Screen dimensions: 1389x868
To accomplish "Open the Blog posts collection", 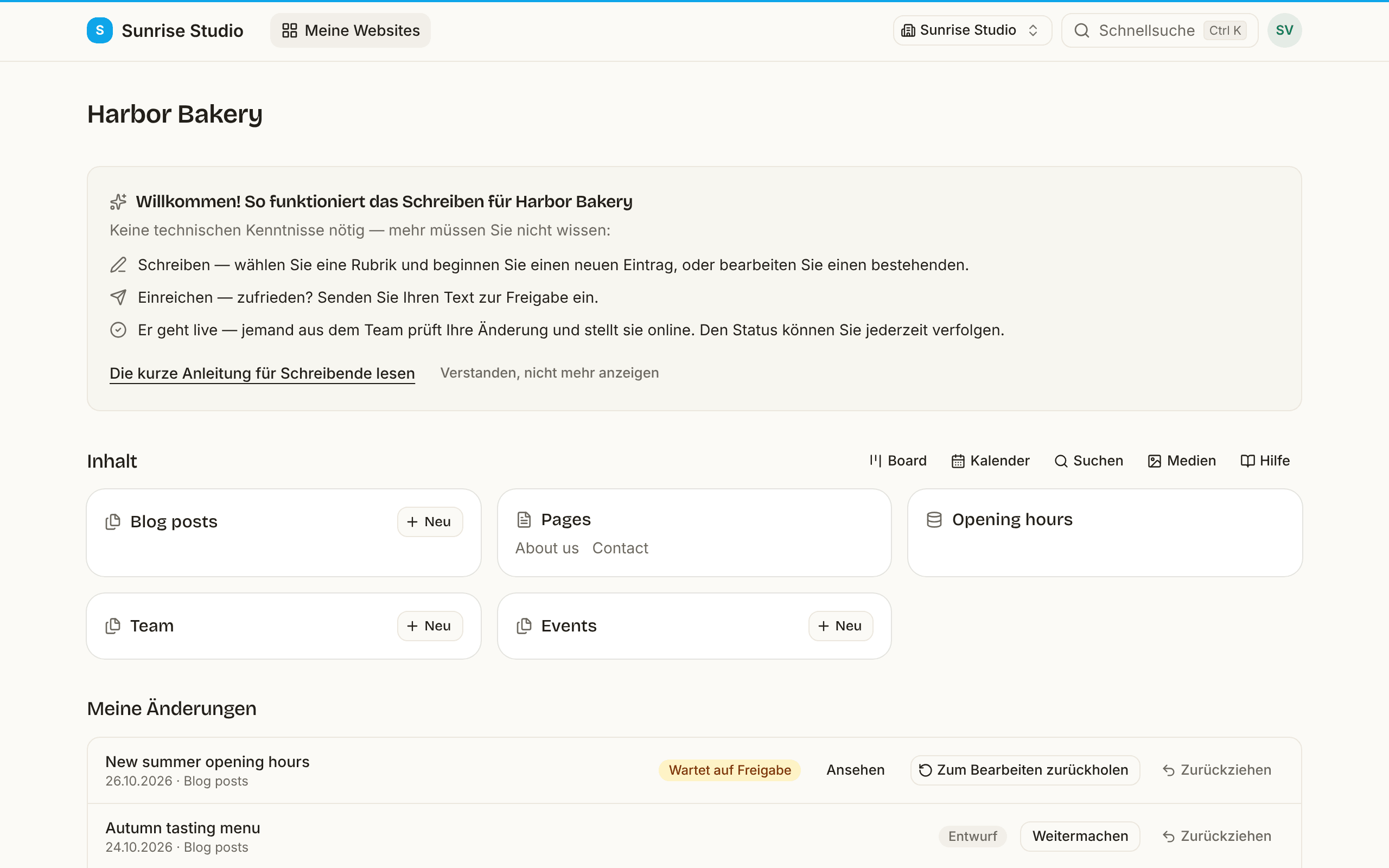I will [x=174, y=522].
